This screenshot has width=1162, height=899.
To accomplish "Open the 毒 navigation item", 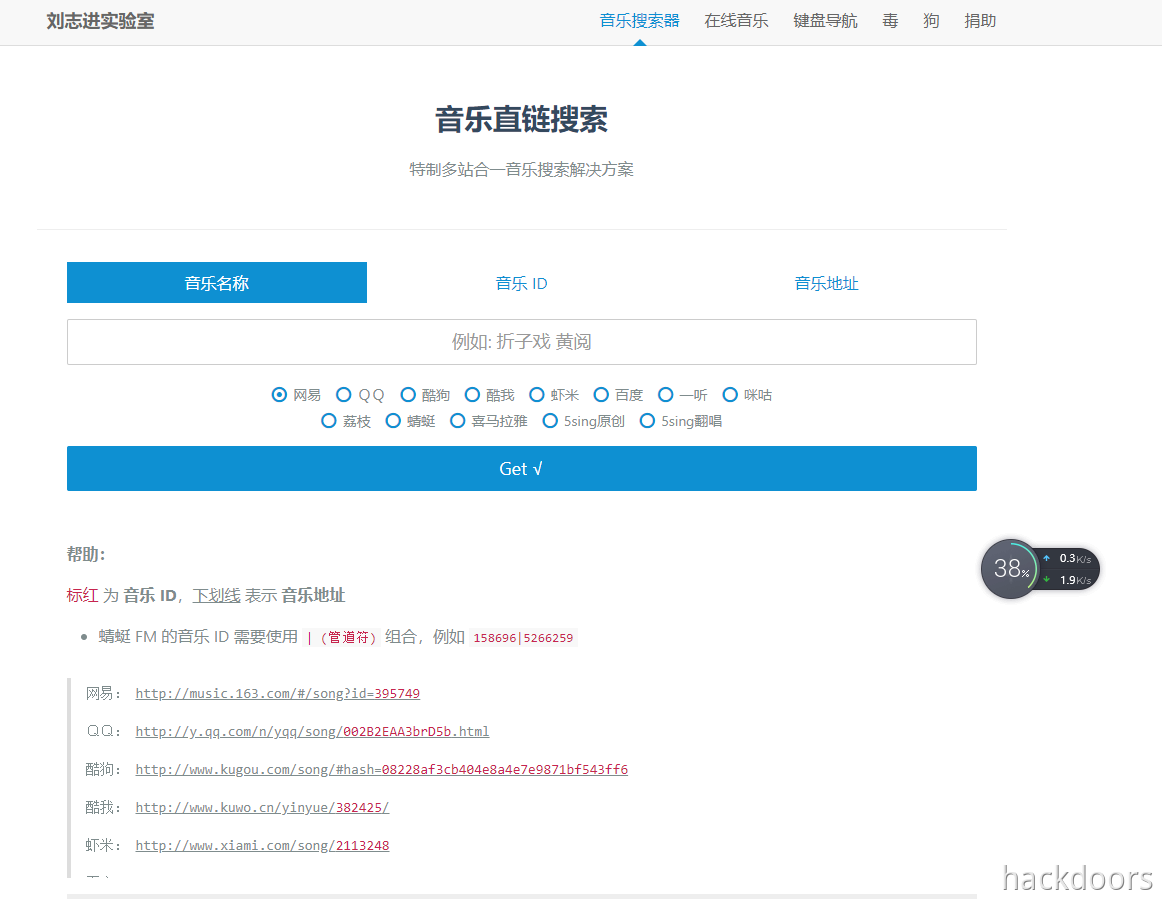I will (890, 21).
